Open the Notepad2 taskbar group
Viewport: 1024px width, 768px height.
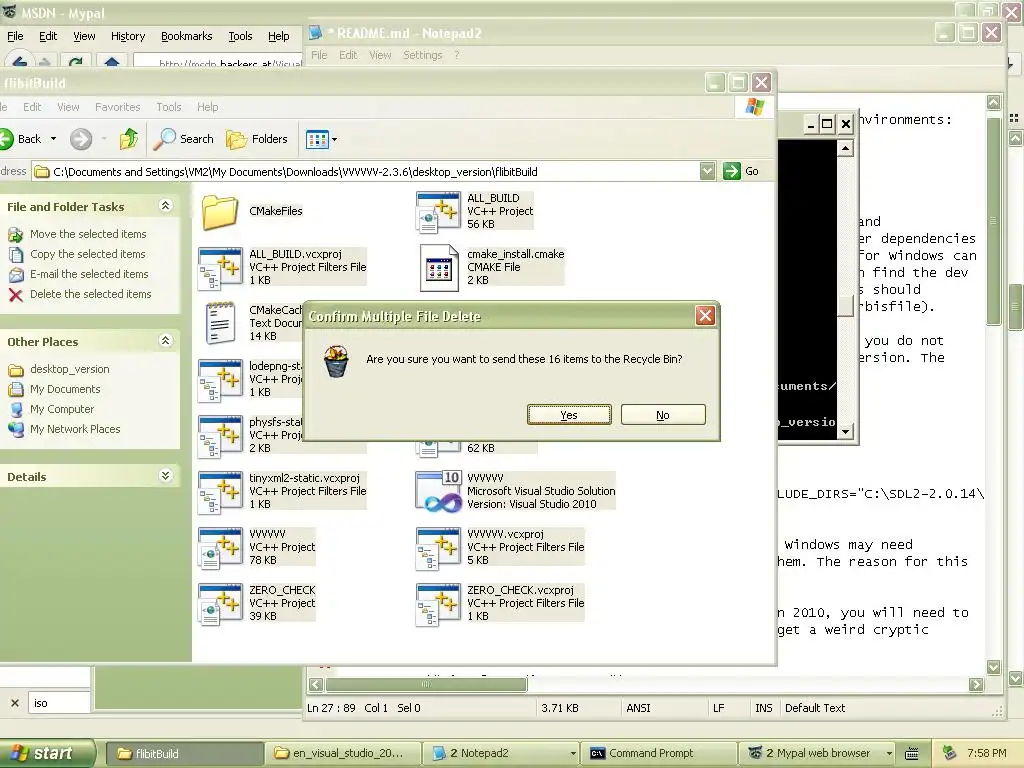tap(502, 753)
